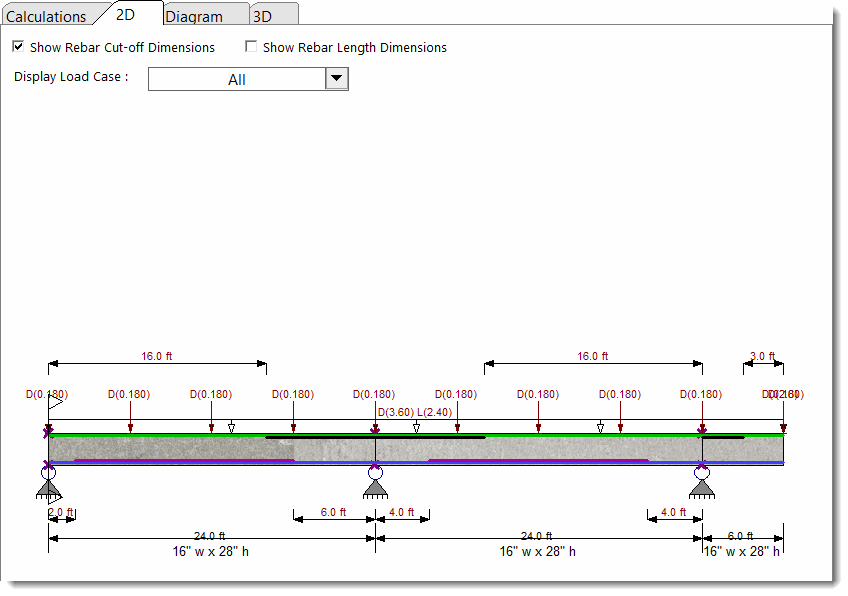Select the 2.0 ft dimension near left support
This screenshot has width=848, height=596.
click(62, 513)
